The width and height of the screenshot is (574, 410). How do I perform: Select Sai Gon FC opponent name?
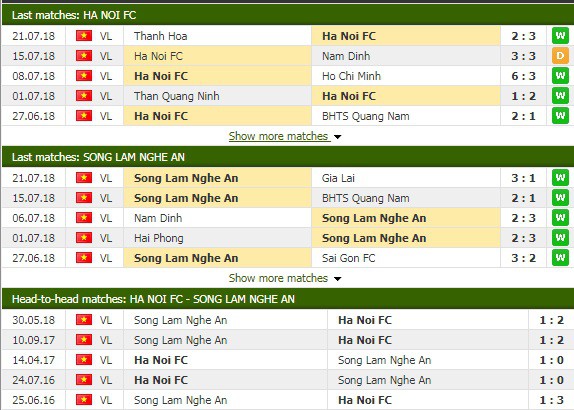click(x=349, y=258)
